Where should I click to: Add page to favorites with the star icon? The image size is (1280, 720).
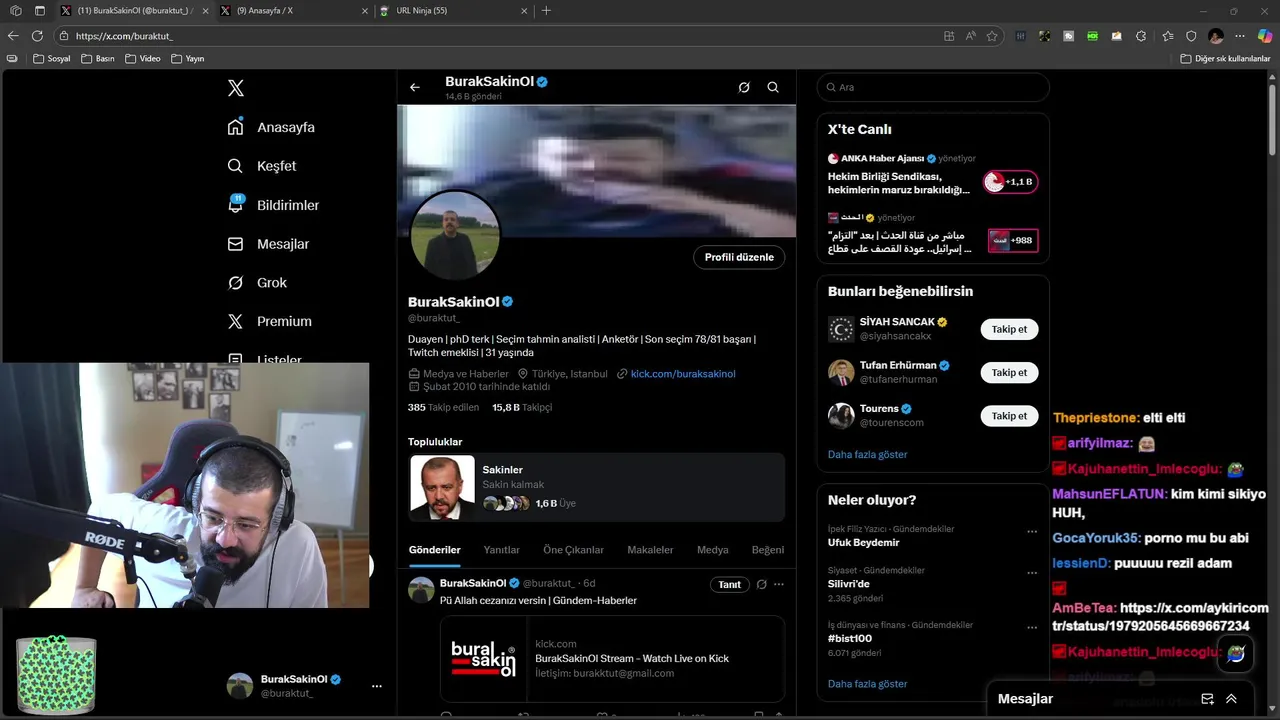point(992,36)
